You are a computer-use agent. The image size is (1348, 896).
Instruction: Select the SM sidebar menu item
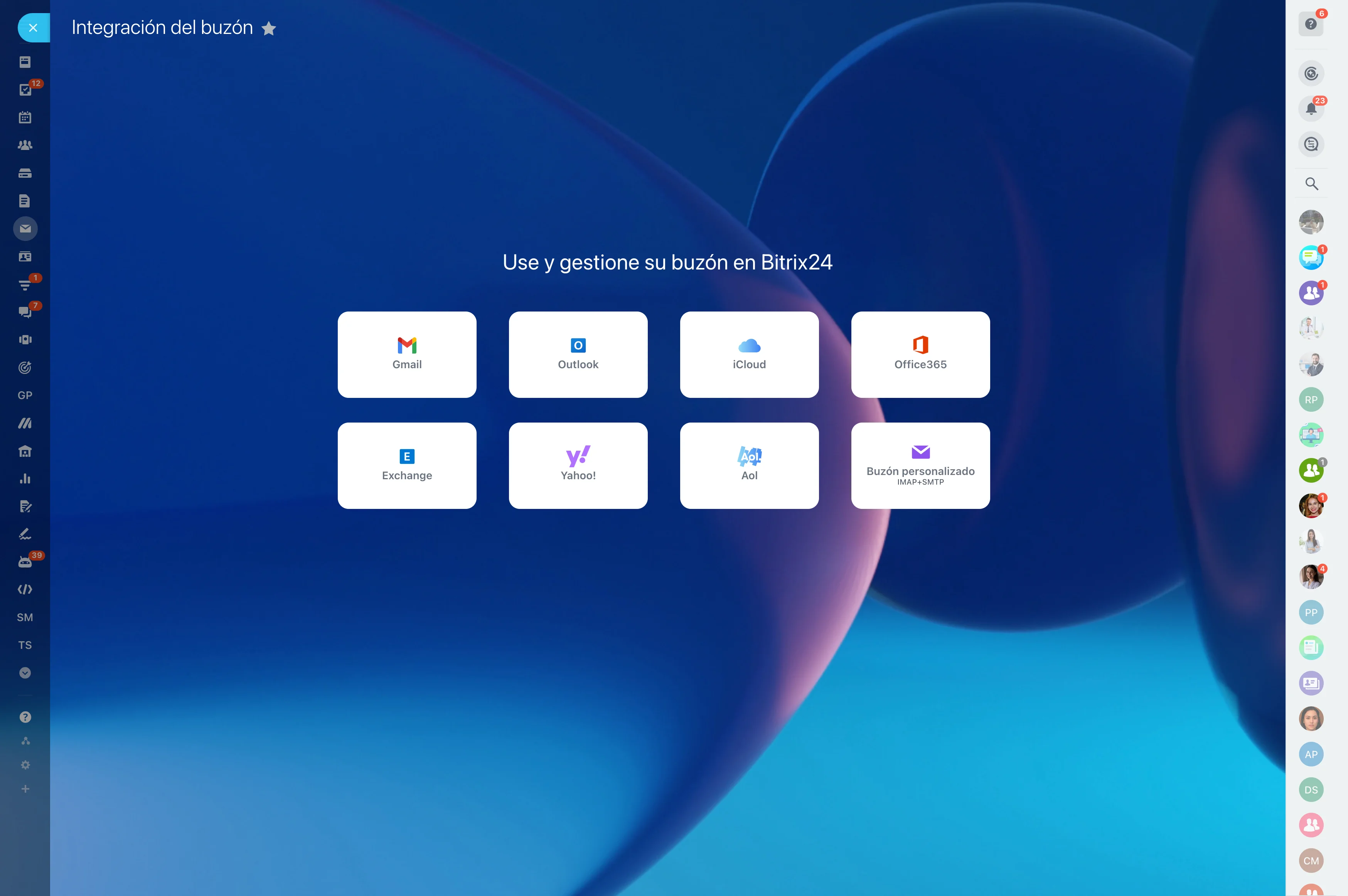point(25,617)
